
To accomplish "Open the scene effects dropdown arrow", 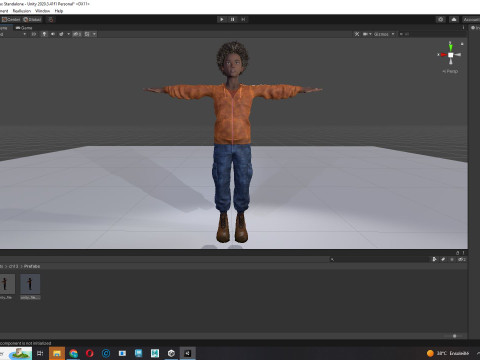I will click(69, 34).
